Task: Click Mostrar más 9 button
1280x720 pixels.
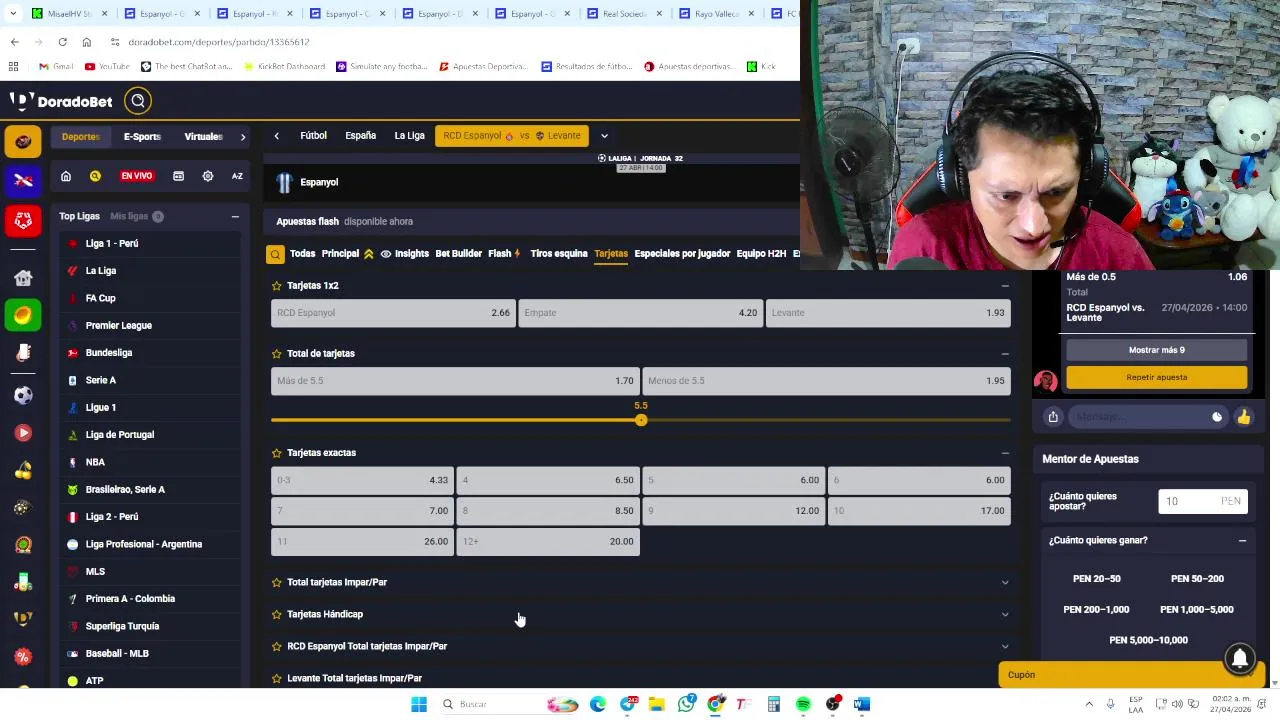Action: pos(1157,350)
